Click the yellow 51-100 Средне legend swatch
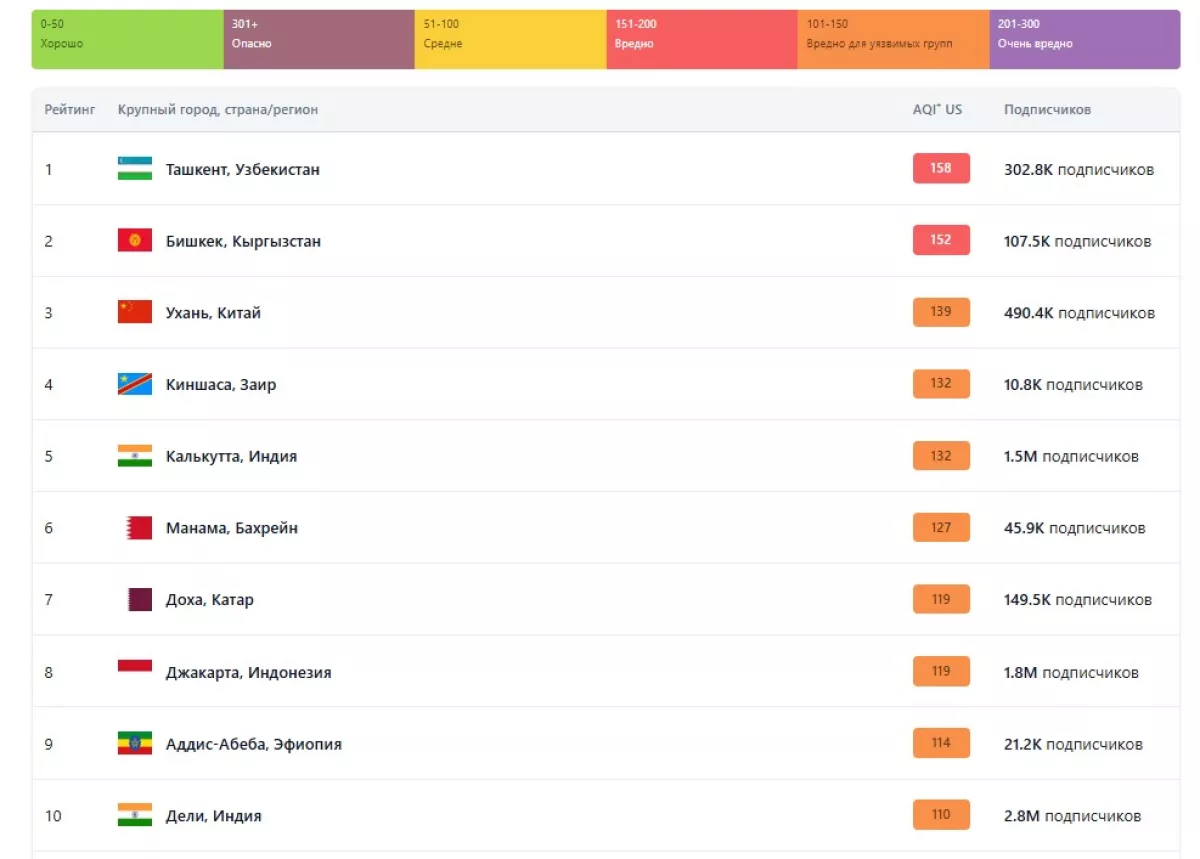This screenshot has height=859, width=1200. click(510, 39)
